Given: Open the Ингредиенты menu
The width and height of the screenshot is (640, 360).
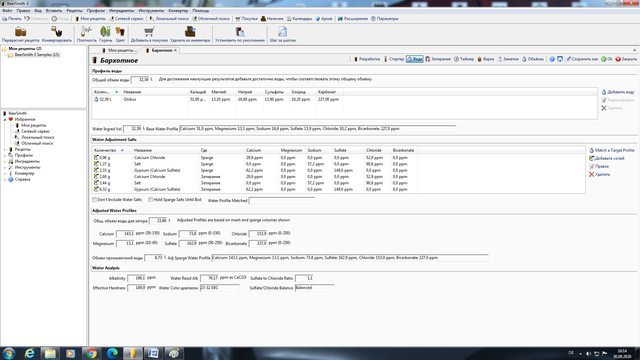Looking at the screenshot, I should click(121, 11).
